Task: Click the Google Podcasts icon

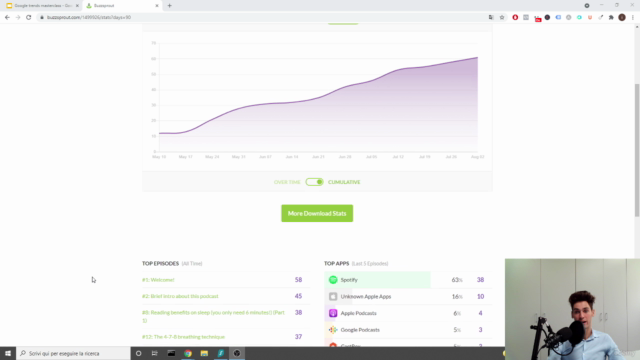Action: pyautogui.click(x=333, y=330)
